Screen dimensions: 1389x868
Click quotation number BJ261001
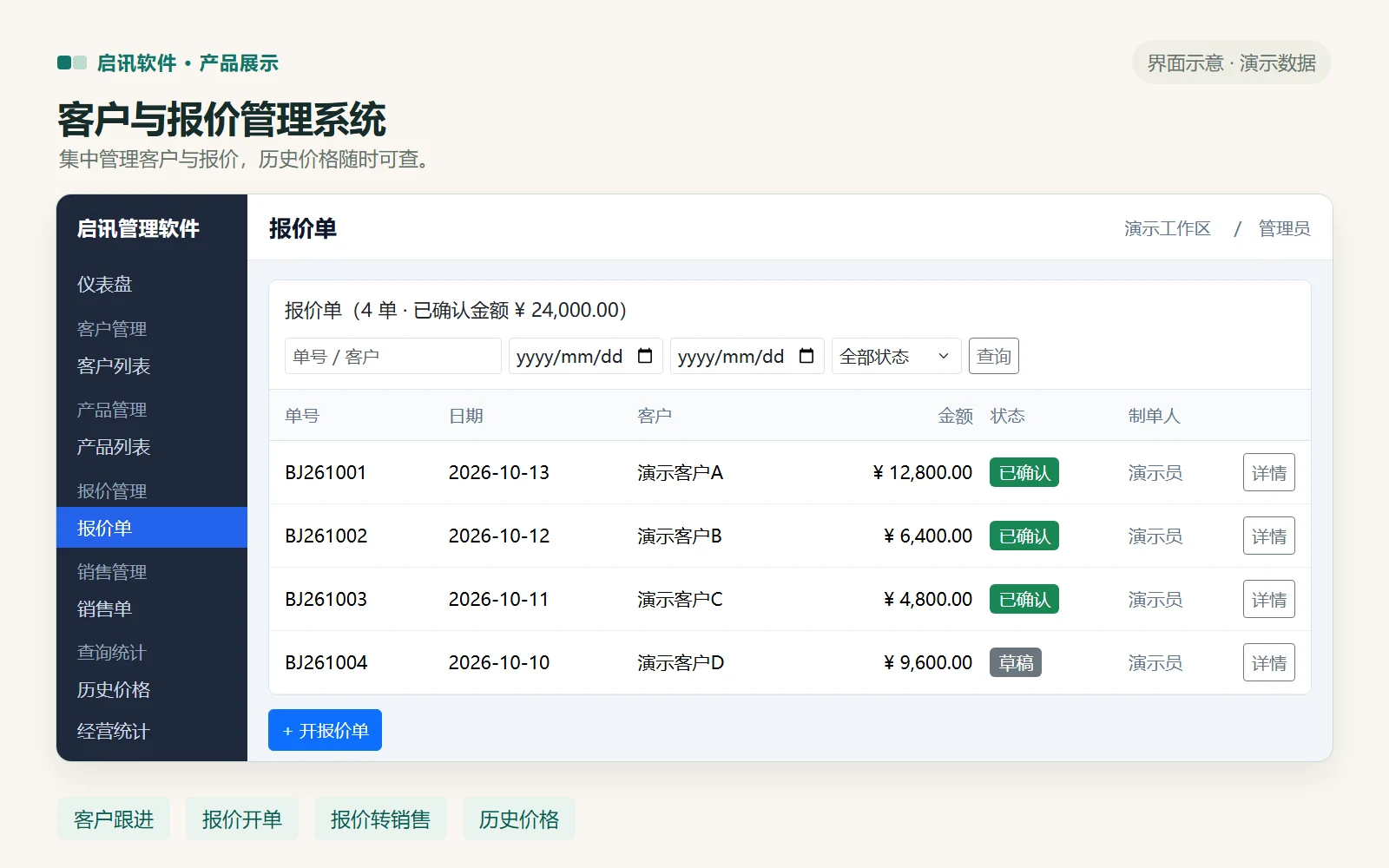point(326,472)
